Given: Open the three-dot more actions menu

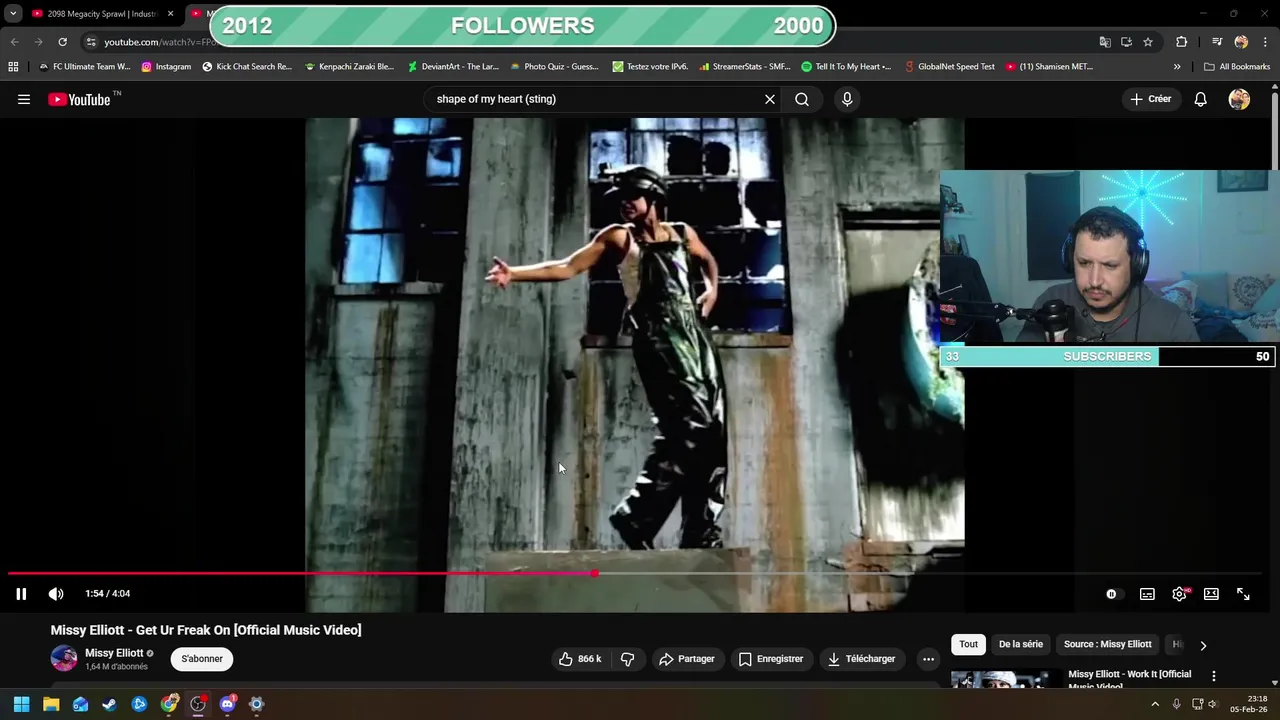Looking at the screenshot, I should [928, 659].
